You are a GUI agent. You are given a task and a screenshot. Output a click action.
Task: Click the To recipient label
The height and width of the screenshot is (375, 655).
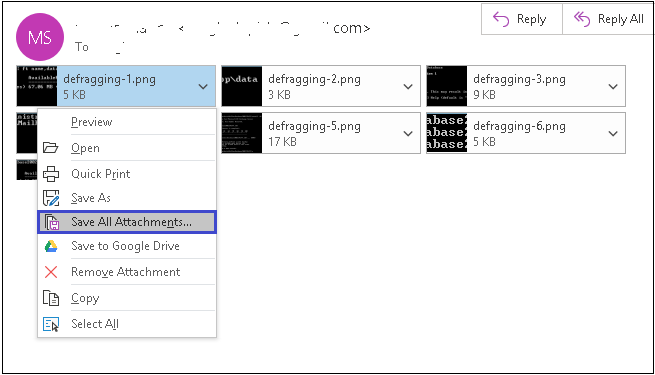82,47
